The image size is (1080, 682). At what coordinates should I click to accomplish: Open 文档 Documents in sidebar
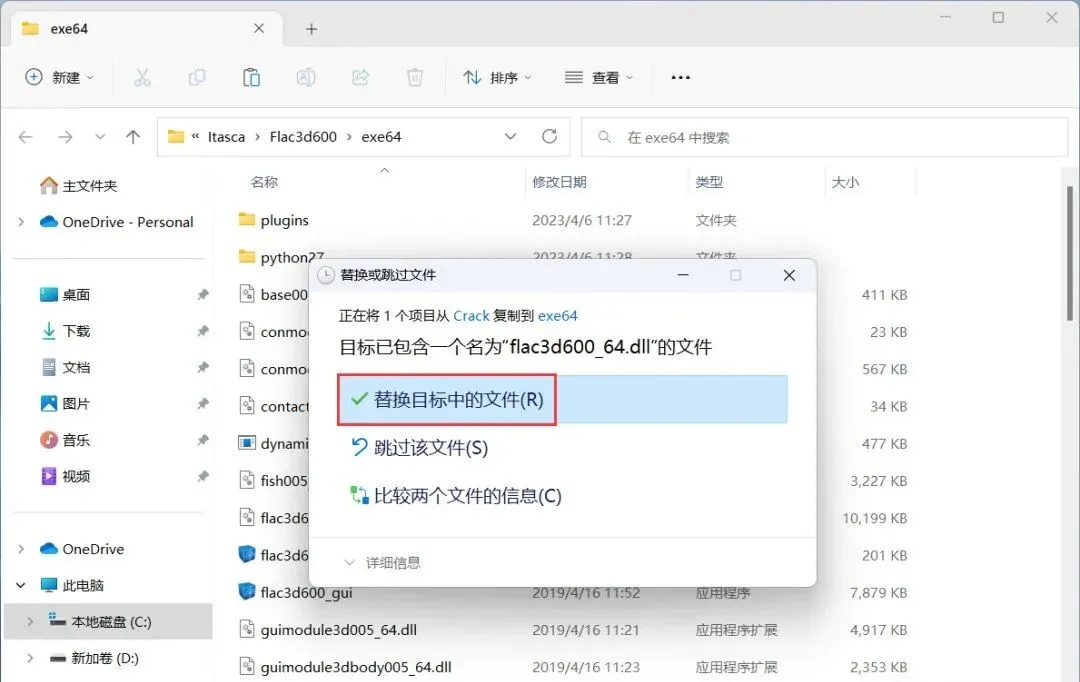65,367
